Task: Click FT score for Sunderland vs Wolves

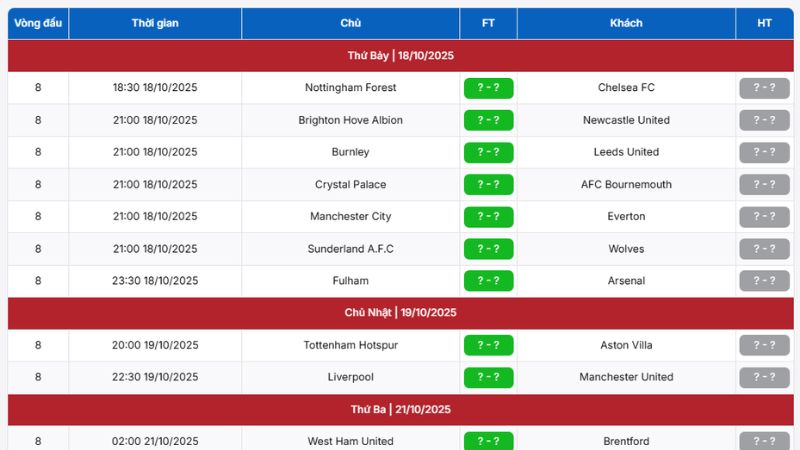Action: point(488,249)
